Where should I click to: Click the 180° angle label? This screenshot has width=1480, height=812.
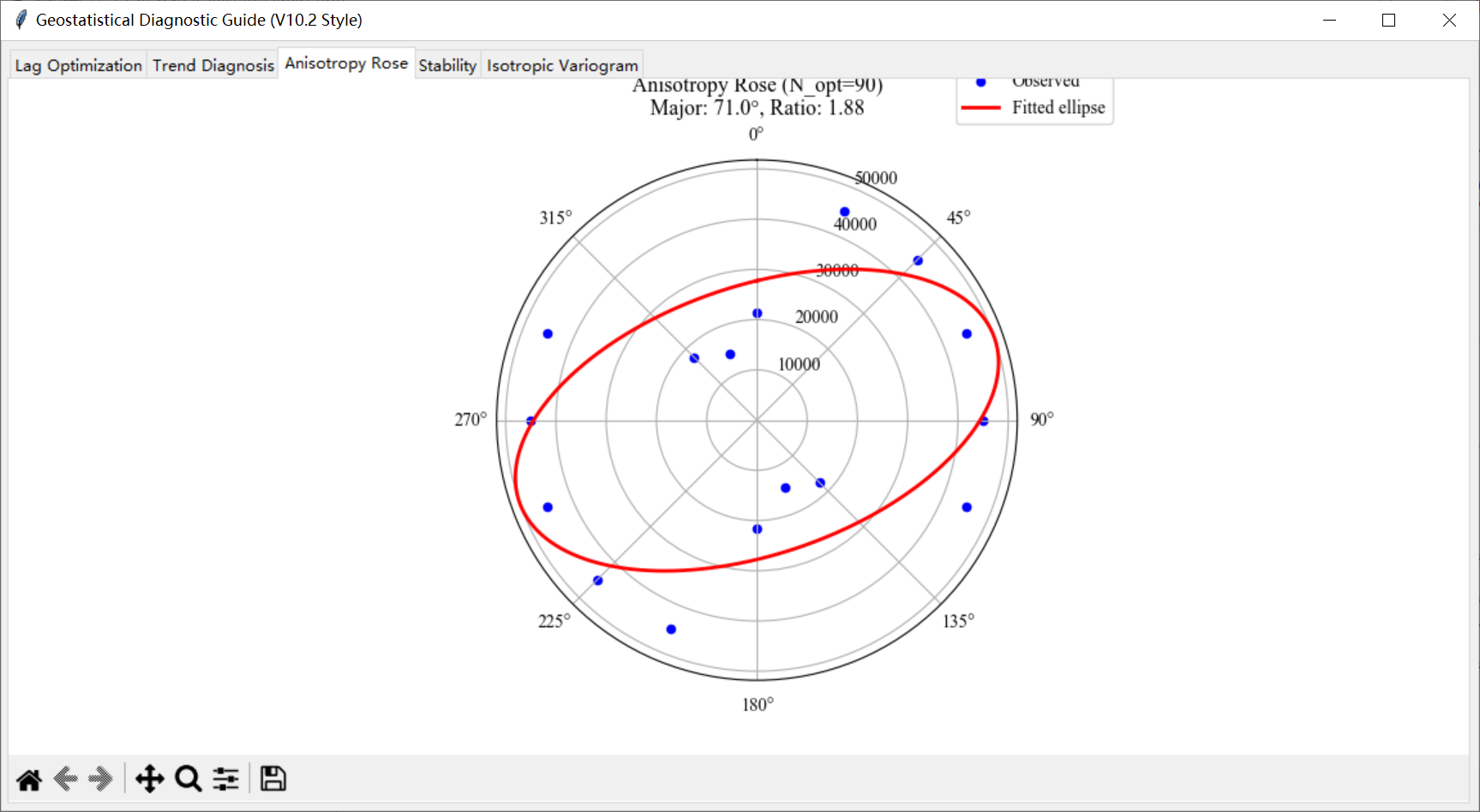758,705
